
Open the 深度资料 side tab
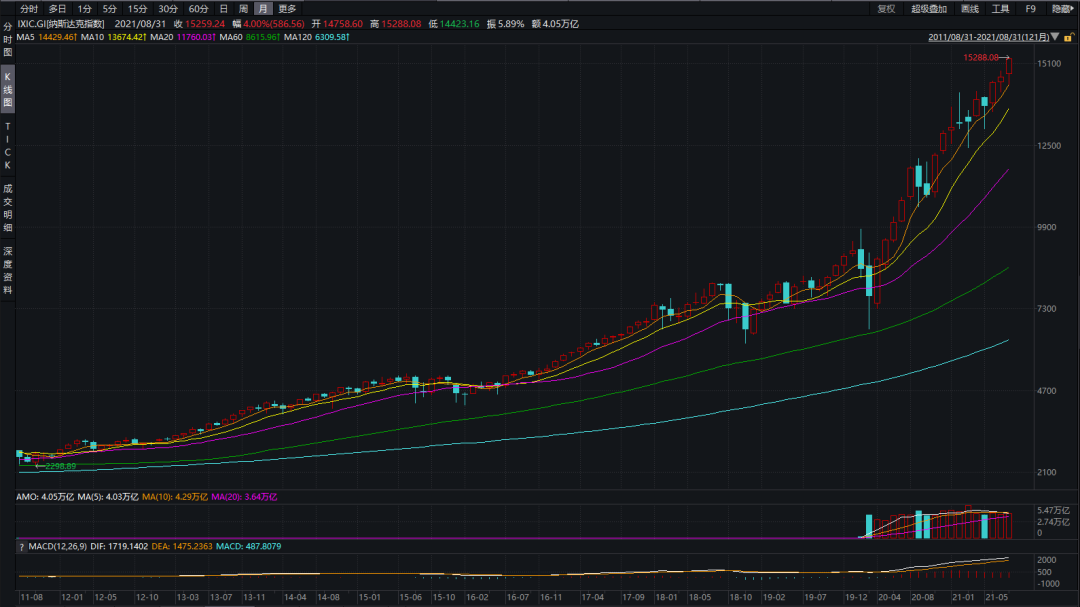coord(8,271)
